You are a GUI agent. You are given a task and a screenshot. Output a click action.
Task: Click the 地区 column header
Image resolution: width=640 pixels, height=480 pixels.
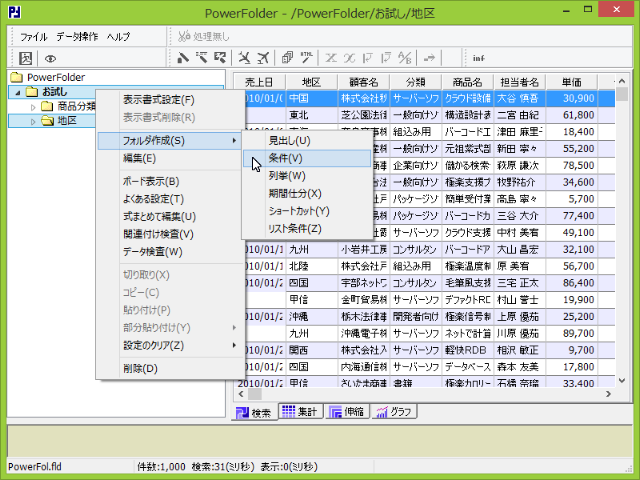click(x=311, y=82)
